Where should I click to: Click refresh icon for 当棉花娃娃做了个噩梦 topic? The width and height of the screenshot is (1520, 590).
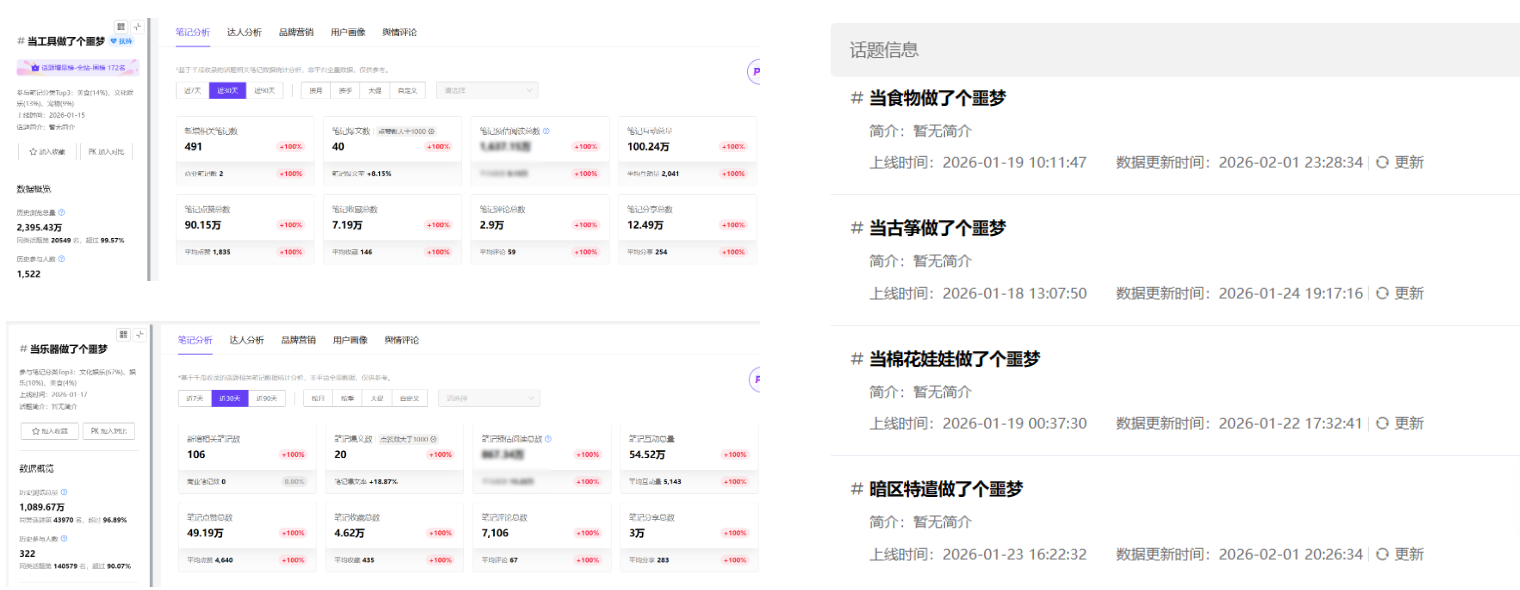coord(1382,423)
